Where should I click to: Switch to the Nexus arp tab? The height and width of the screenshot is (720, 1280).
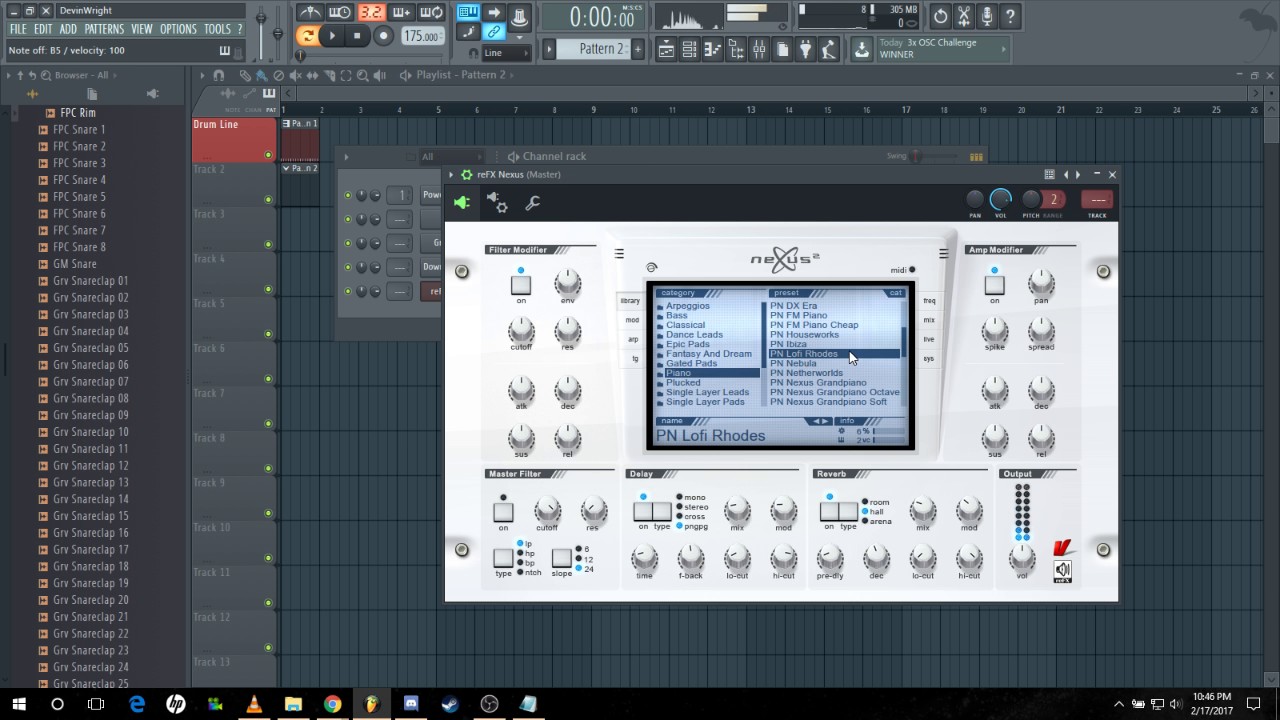(x=632, y=339)
